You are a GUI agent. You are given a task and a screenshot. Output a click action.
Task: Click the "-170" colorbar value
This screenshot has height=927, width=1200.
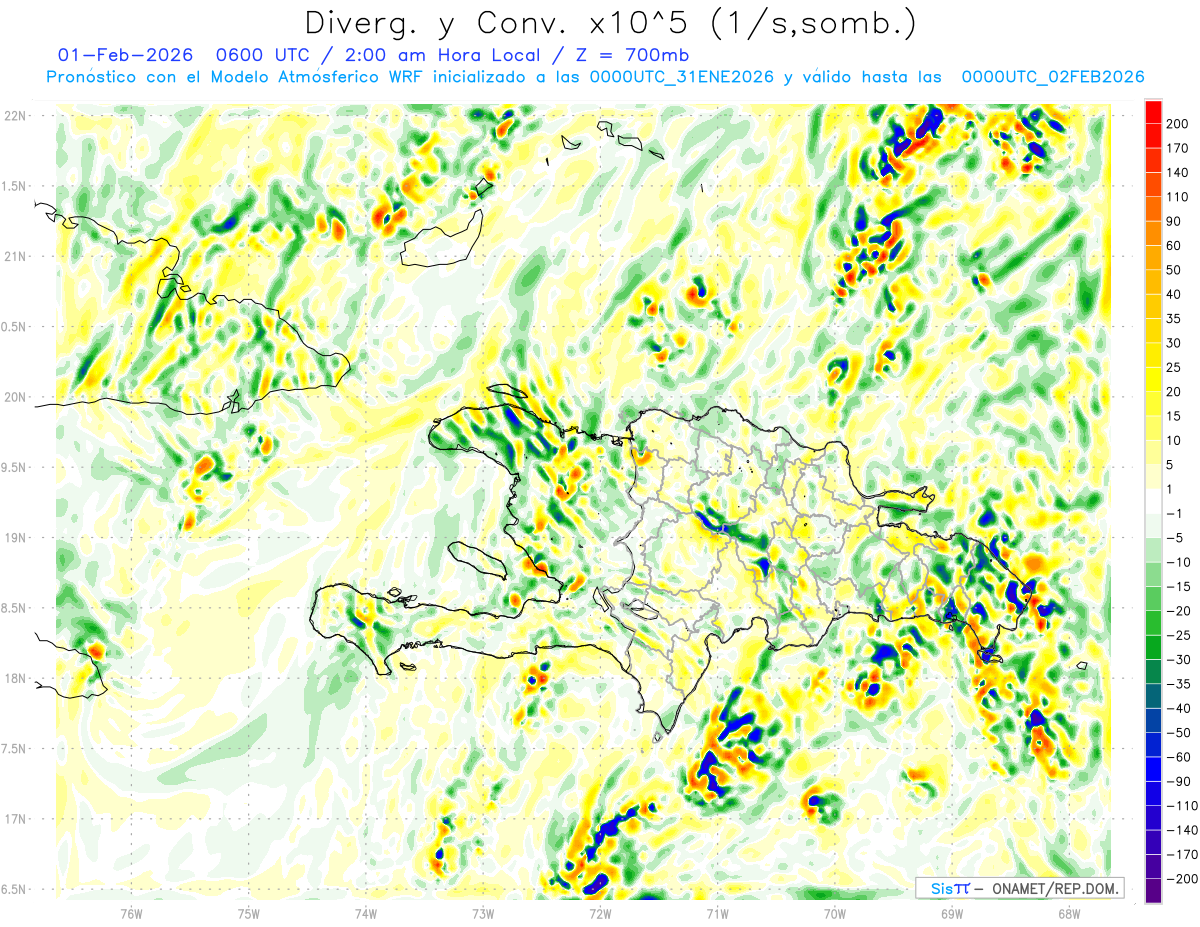(1184, 854)
